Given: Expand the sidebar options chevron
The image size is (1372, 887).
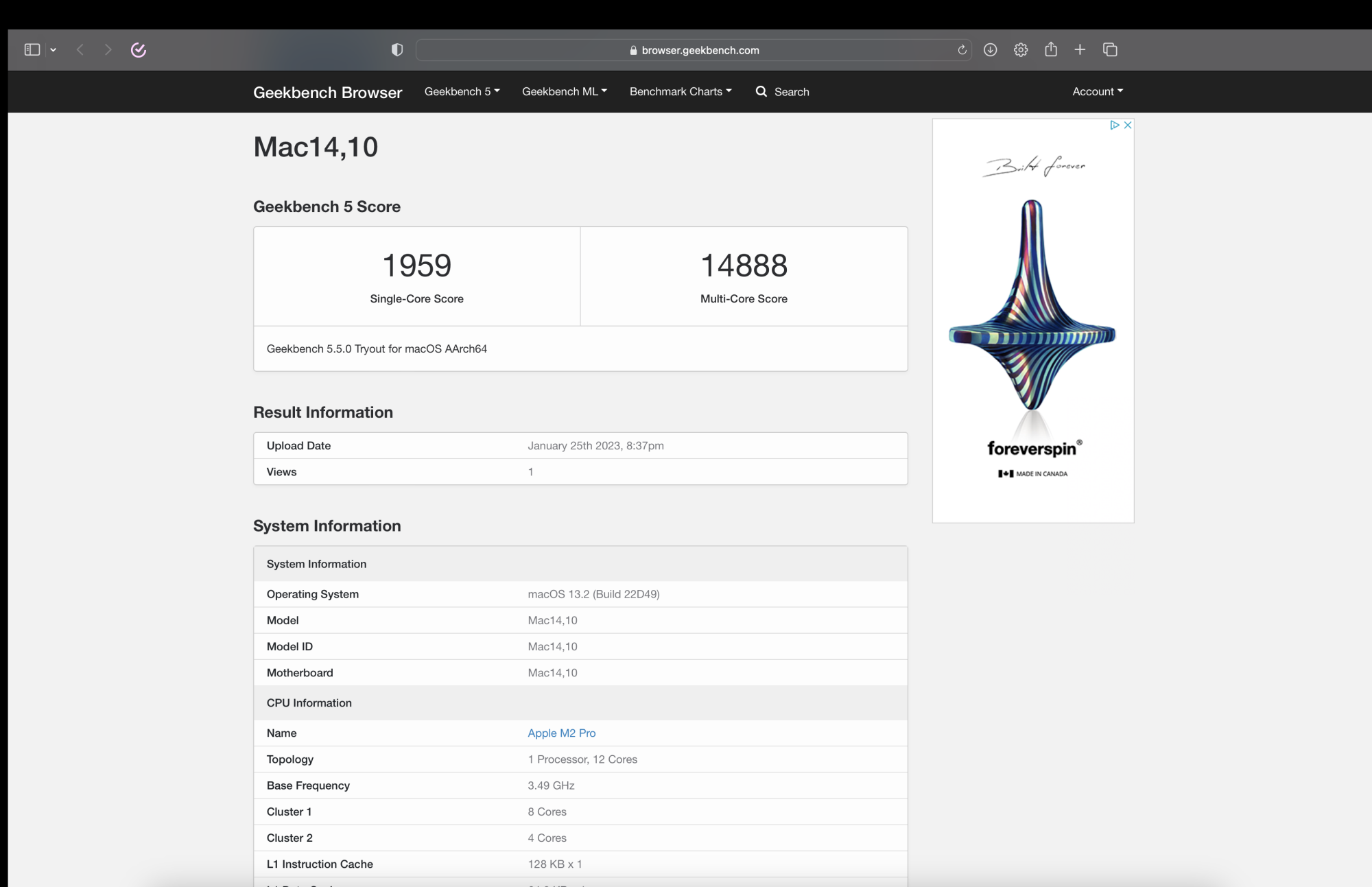Looking at the screenshot, I should (53, 49).
